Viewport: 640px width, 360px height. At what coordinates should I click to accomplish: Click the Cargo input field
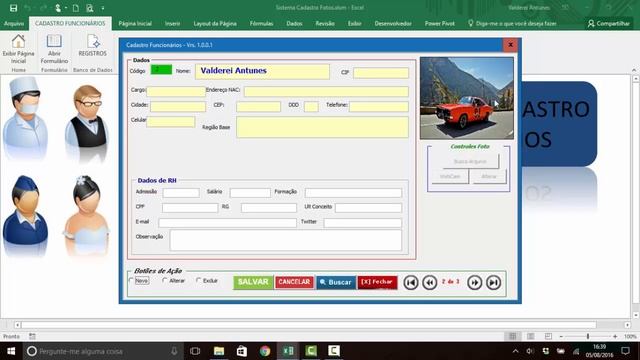[176, 91]
